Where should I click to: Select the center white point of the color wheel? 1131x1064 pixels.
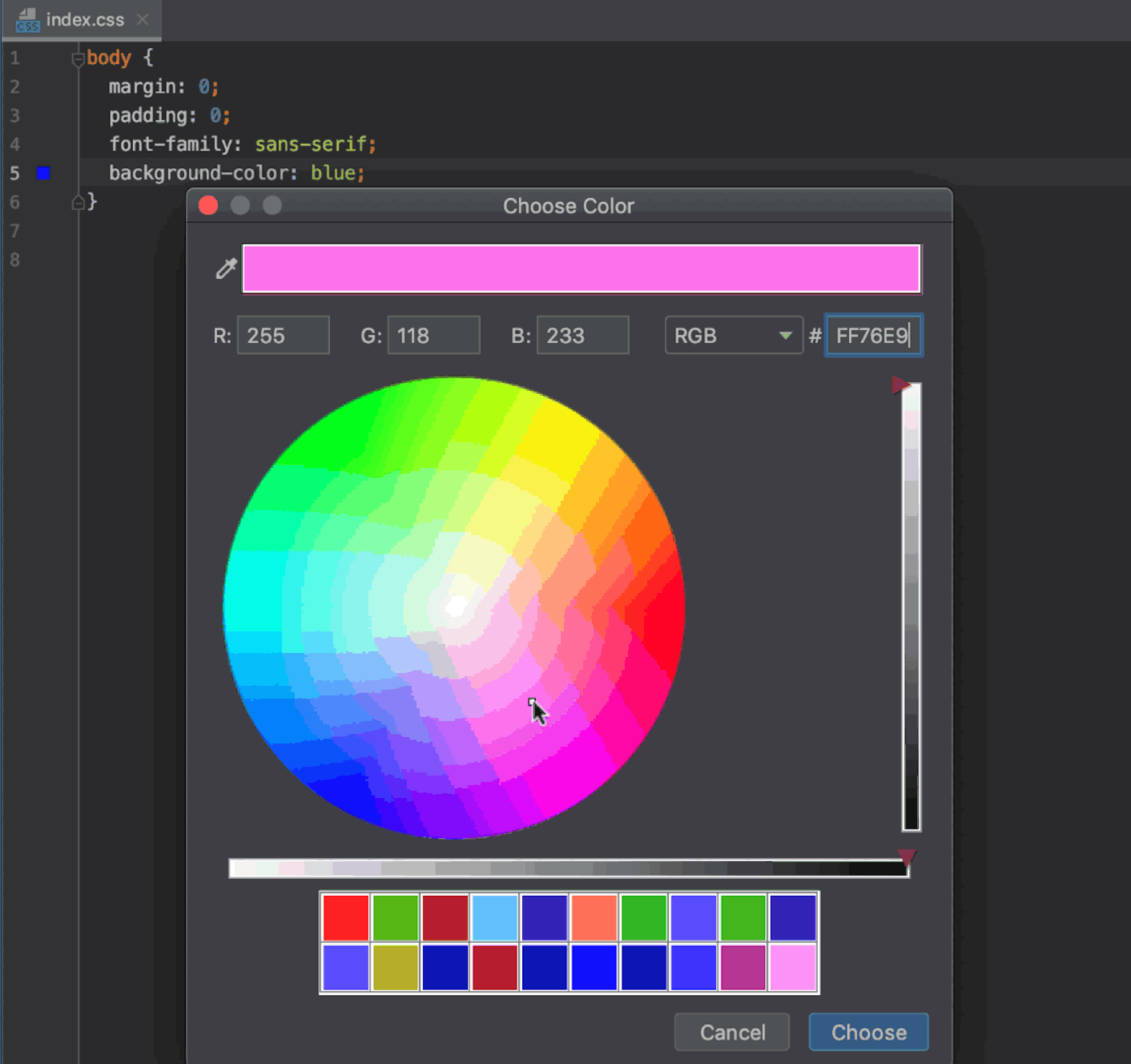click(x=457, y=607)
